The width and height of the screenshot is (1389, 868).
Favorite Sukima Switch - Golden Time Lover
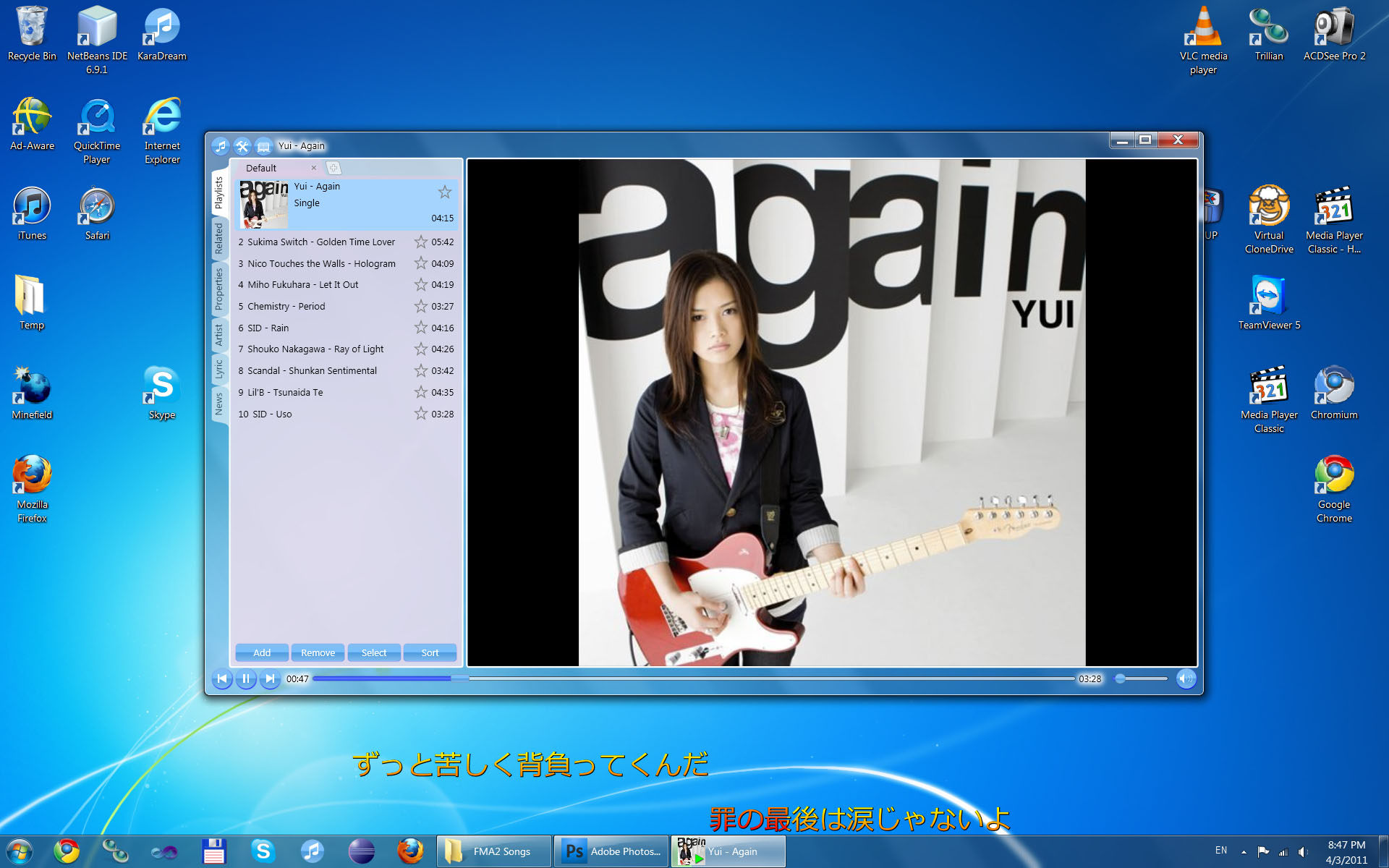(x=421, y=242)
